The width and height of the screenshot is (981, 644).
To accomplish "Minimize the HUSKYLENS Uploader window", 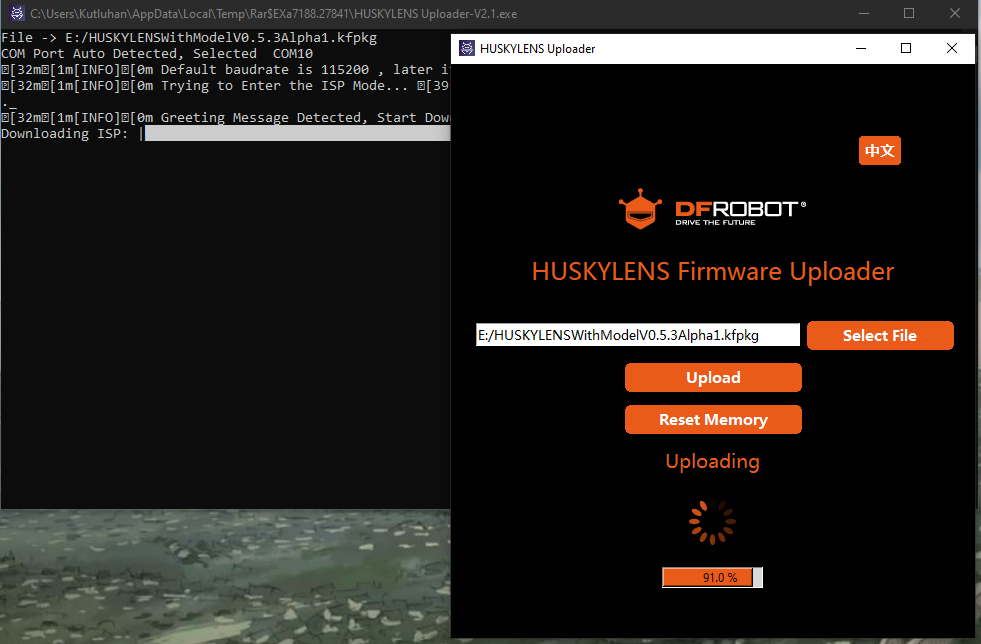I will (x=861, y=48).
